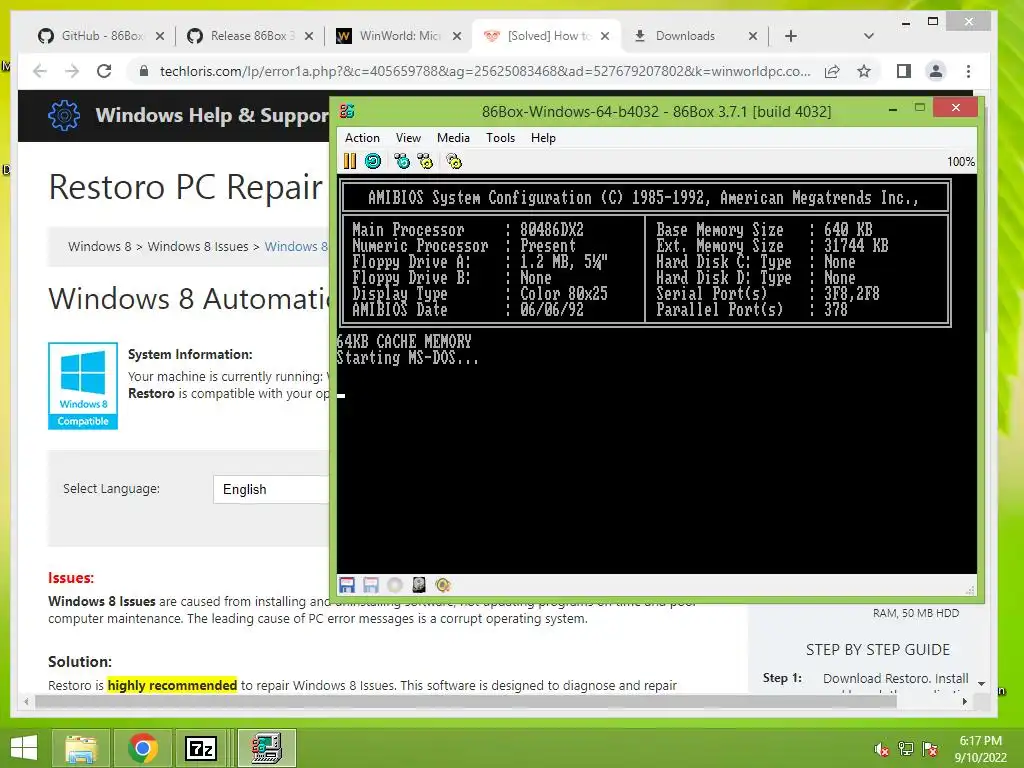Open the Chrome tab search dropdown
Screen dimensions: 1024x768
point(869,36)
